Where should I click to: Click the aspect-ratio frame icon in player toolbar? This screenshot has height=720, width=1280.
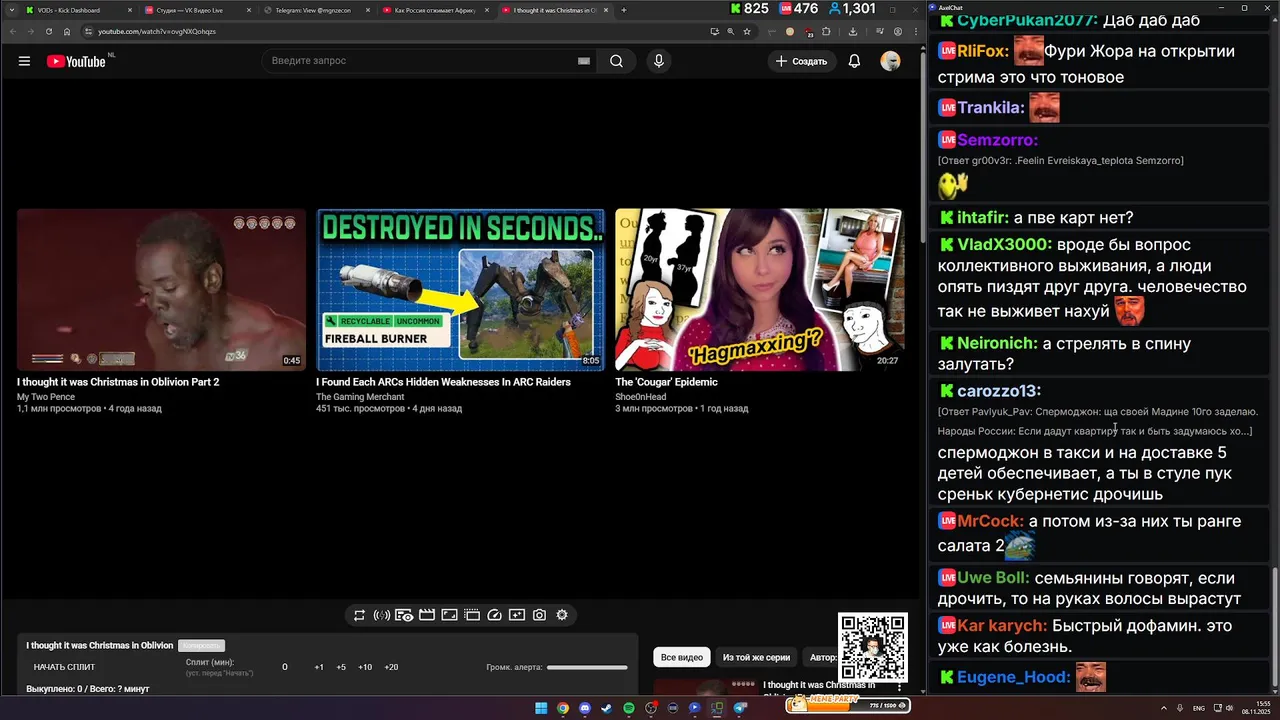(450, 615)
